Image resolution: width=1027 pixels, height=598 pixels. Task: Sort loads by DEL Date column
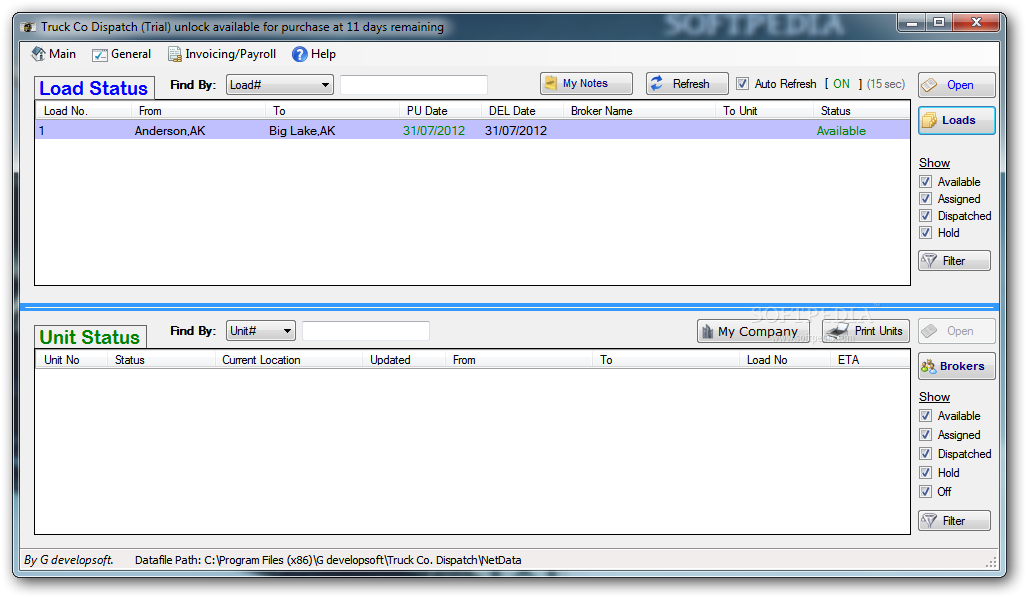coord(522,111)
